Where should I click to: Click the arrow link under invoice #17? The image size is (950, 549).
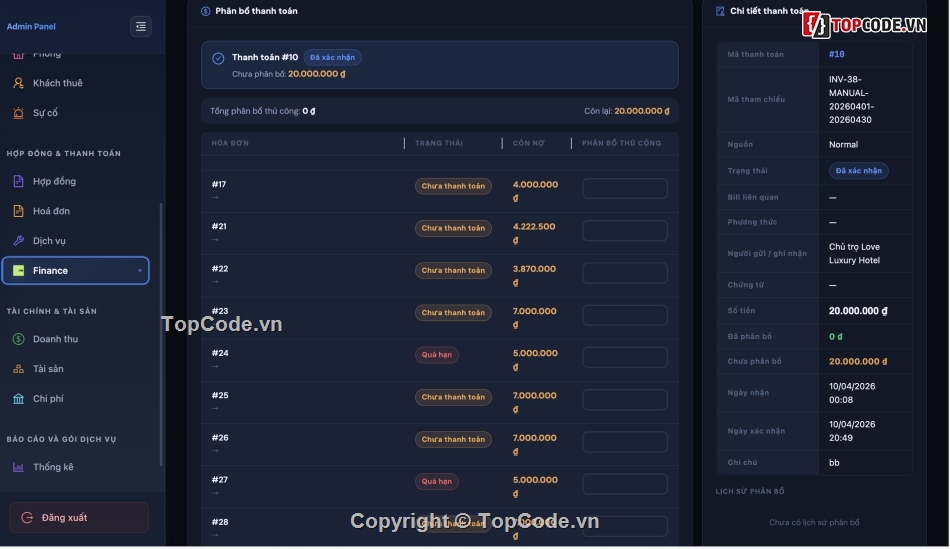click(215, 198)
